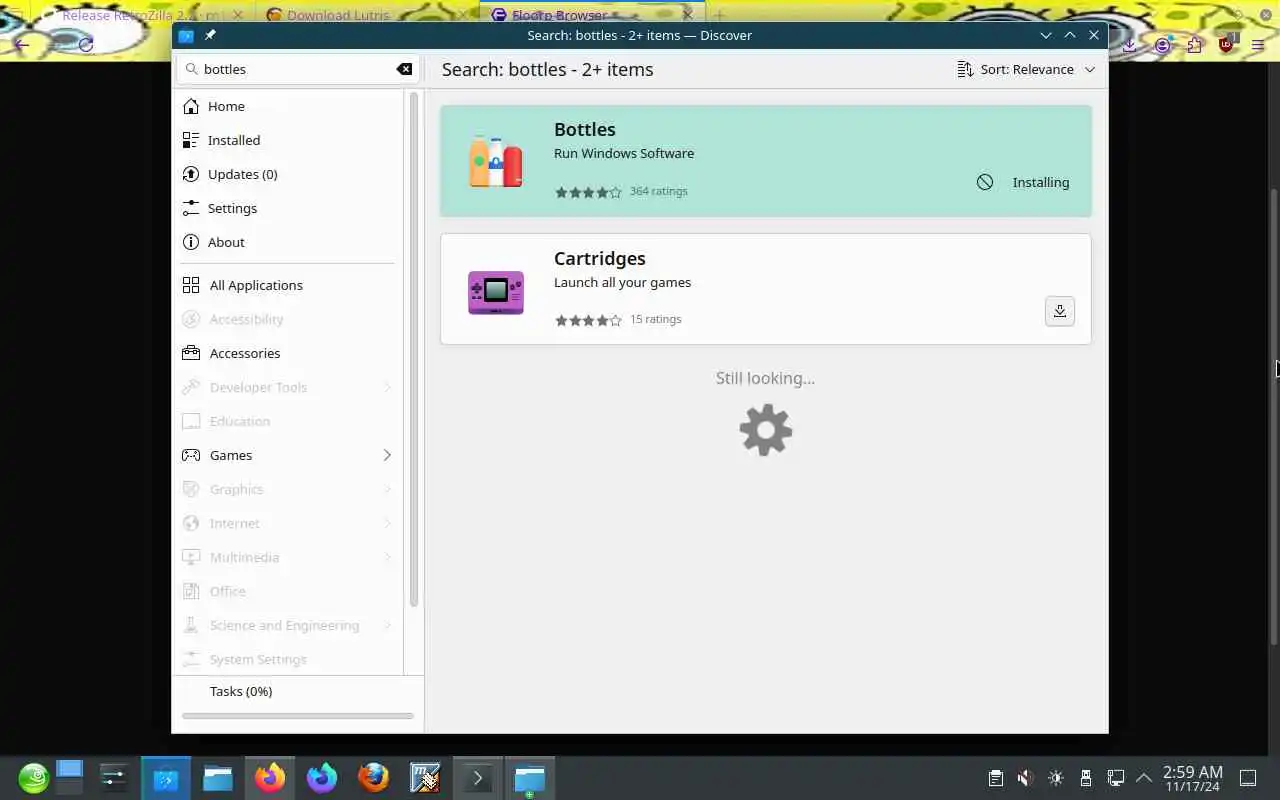
Task: Expand the Graphics category arrow
Action: [387, 489]
